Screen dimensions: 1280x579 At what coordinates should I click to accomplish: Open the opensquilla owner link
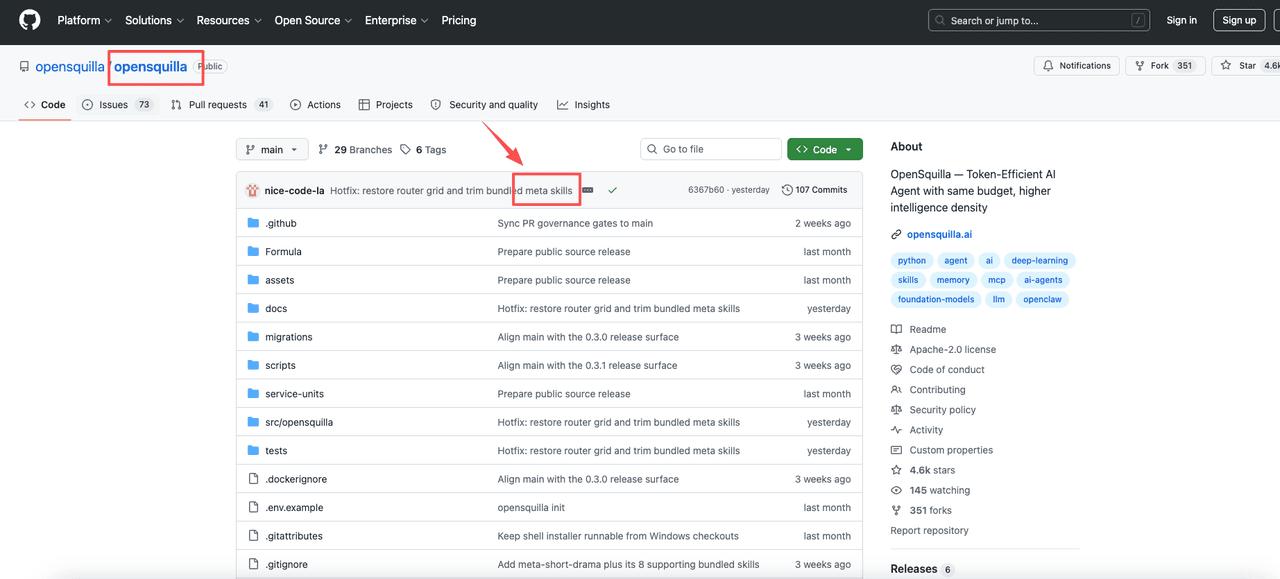[70, 67]
